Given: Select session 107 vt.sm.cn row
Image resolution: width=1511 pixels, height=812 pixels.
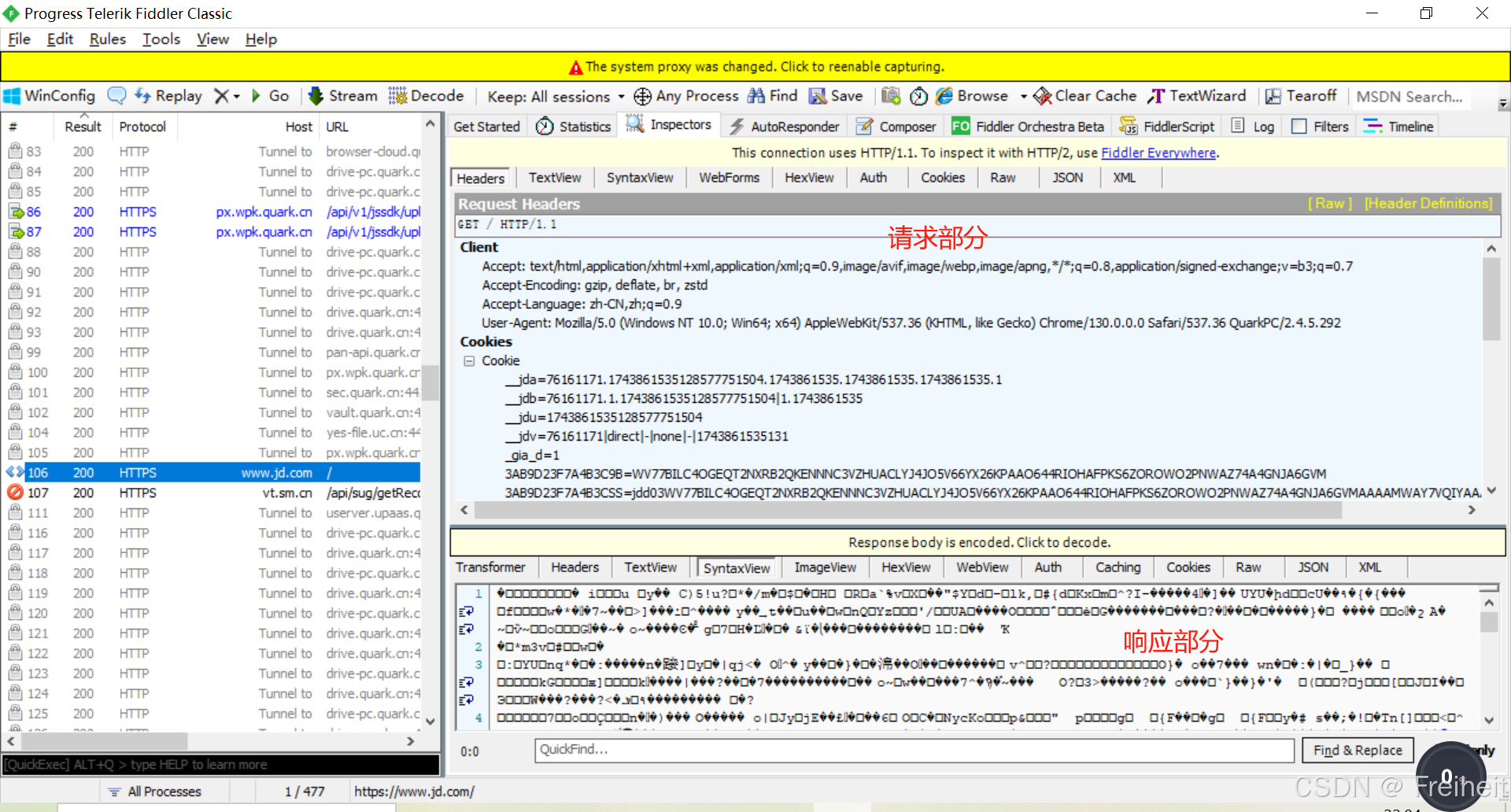Looking at the screenshot, I should pyautogui.click(x=212, y=493).
